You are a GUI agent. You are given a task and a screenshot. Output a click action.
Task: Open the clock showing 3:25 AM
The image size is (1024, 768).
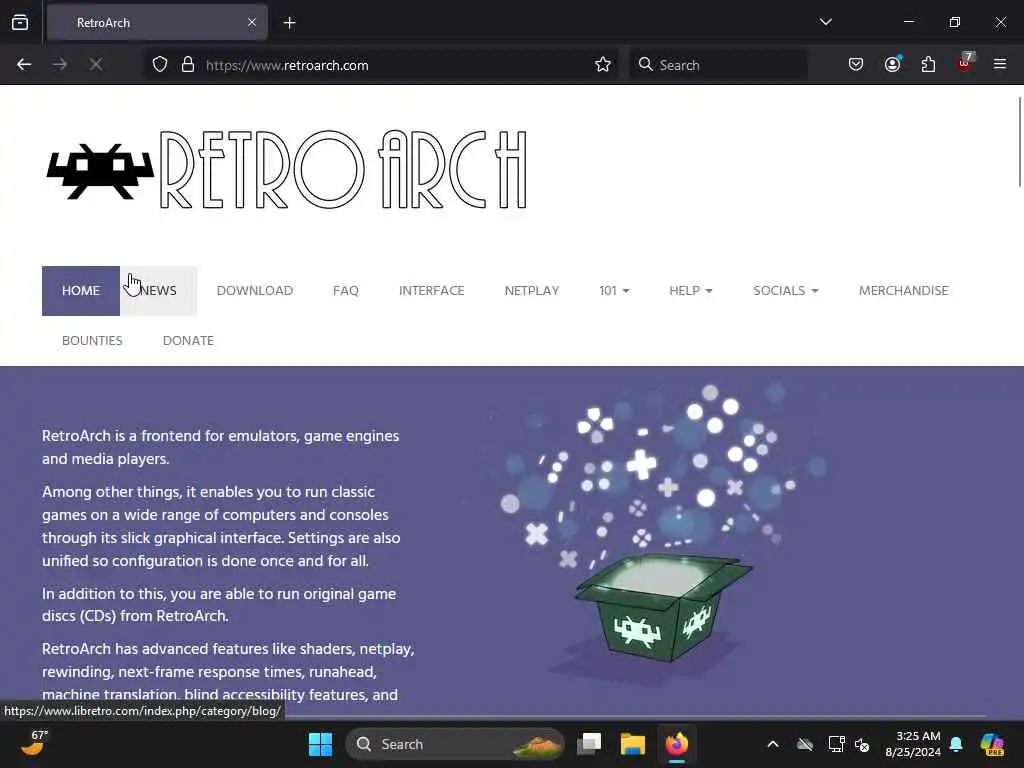click(x=912, y=744)
